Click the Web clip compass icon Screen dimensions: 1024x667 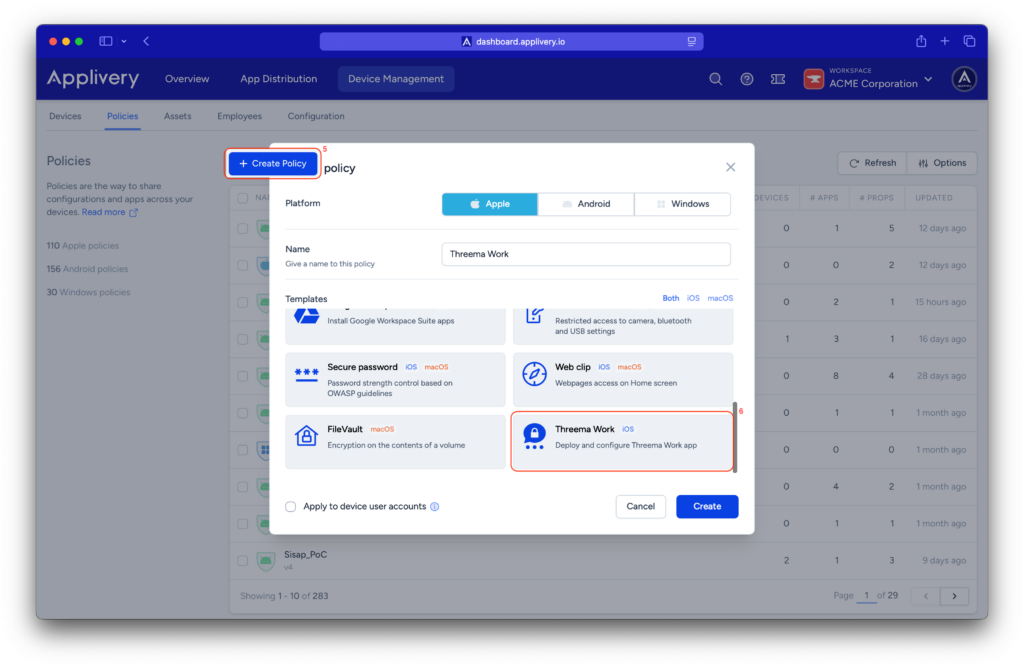[534, 374]
